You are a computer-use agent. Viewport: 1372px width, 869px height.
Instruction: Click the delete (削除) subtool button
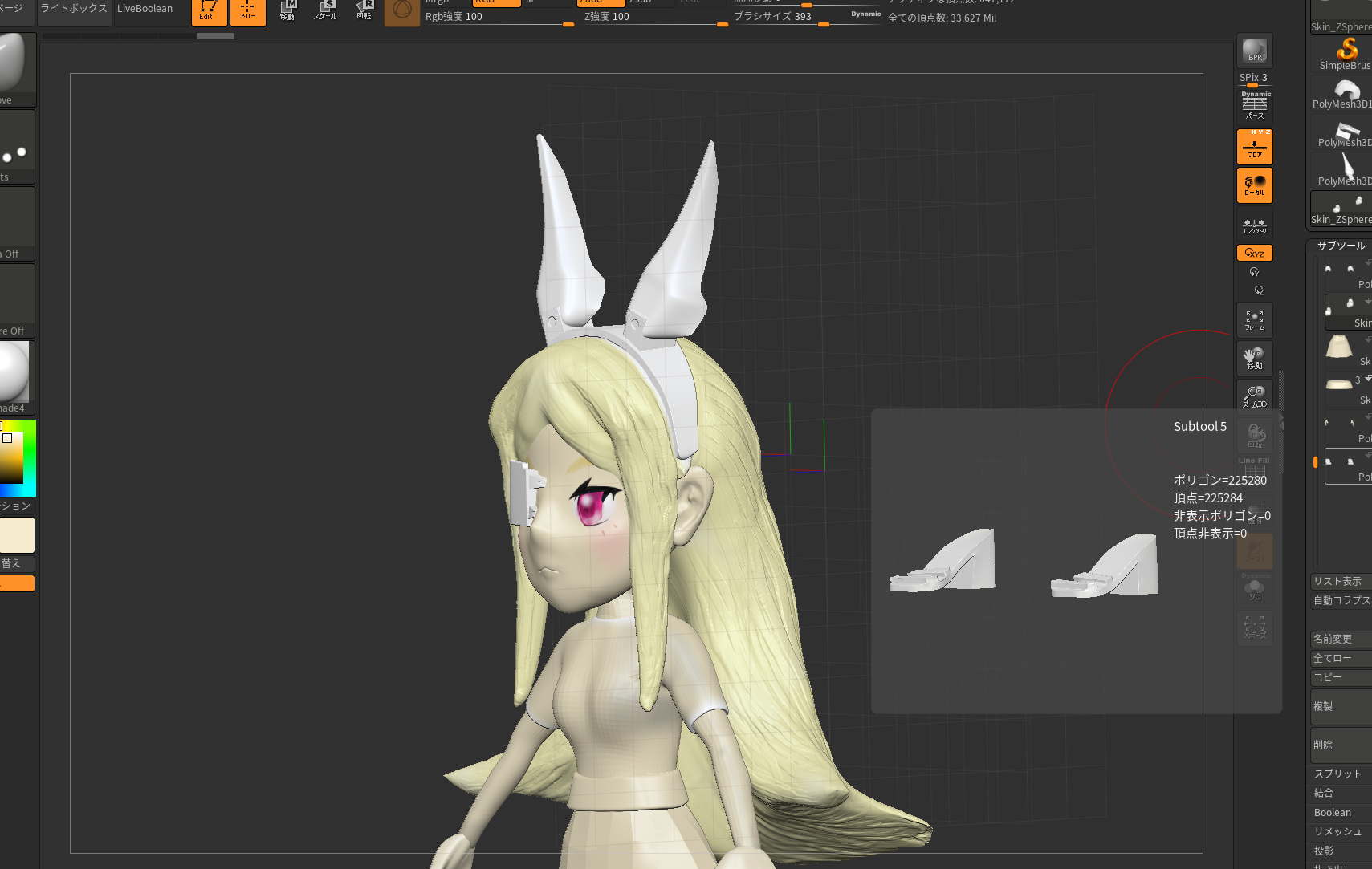click(x=1341, y=745)
